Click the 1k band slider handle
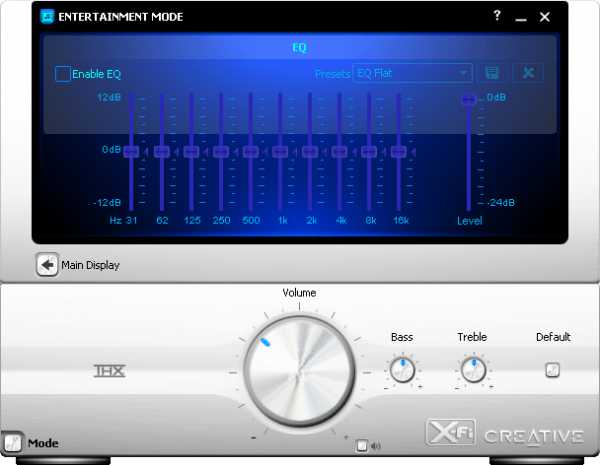 pos(280,152)
